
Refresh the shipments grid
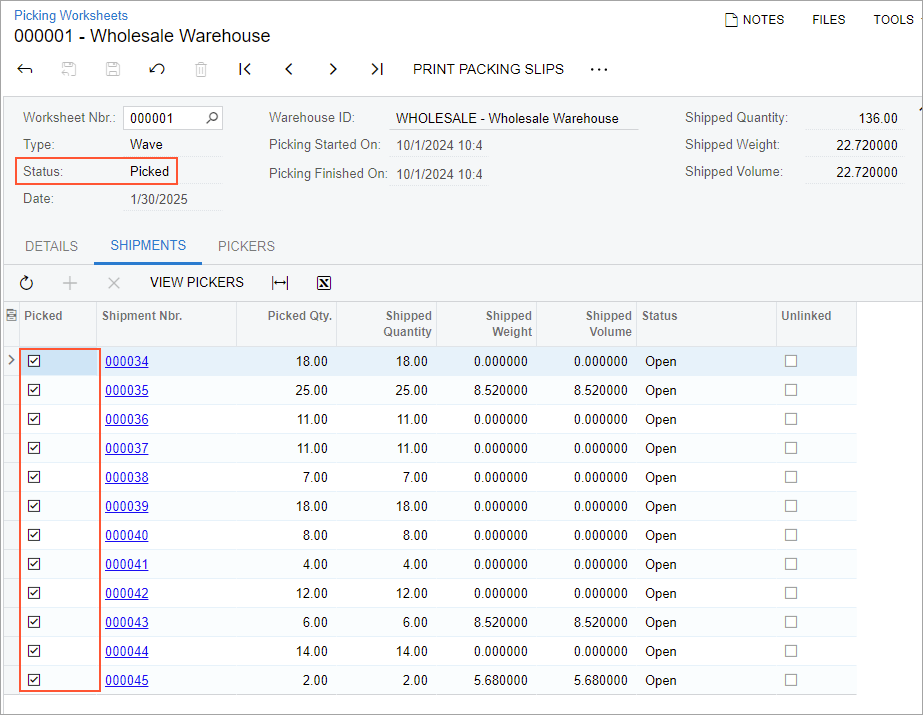(x=26, y=283)
